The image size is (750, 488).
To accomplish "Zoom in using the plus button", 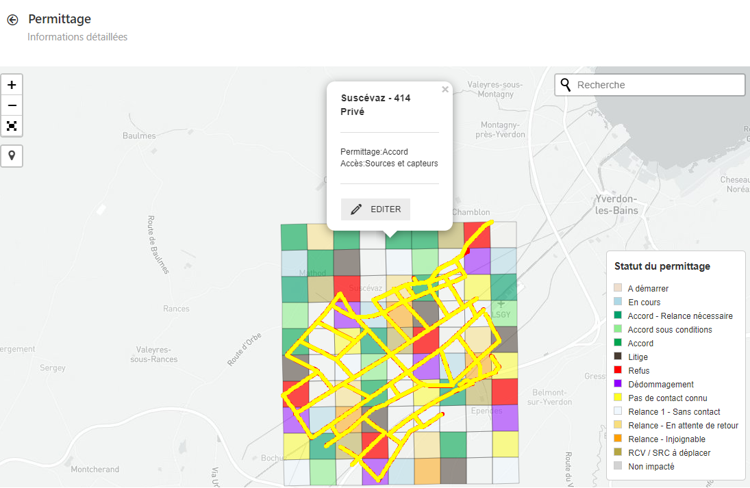I will click(x=12, y=85).
